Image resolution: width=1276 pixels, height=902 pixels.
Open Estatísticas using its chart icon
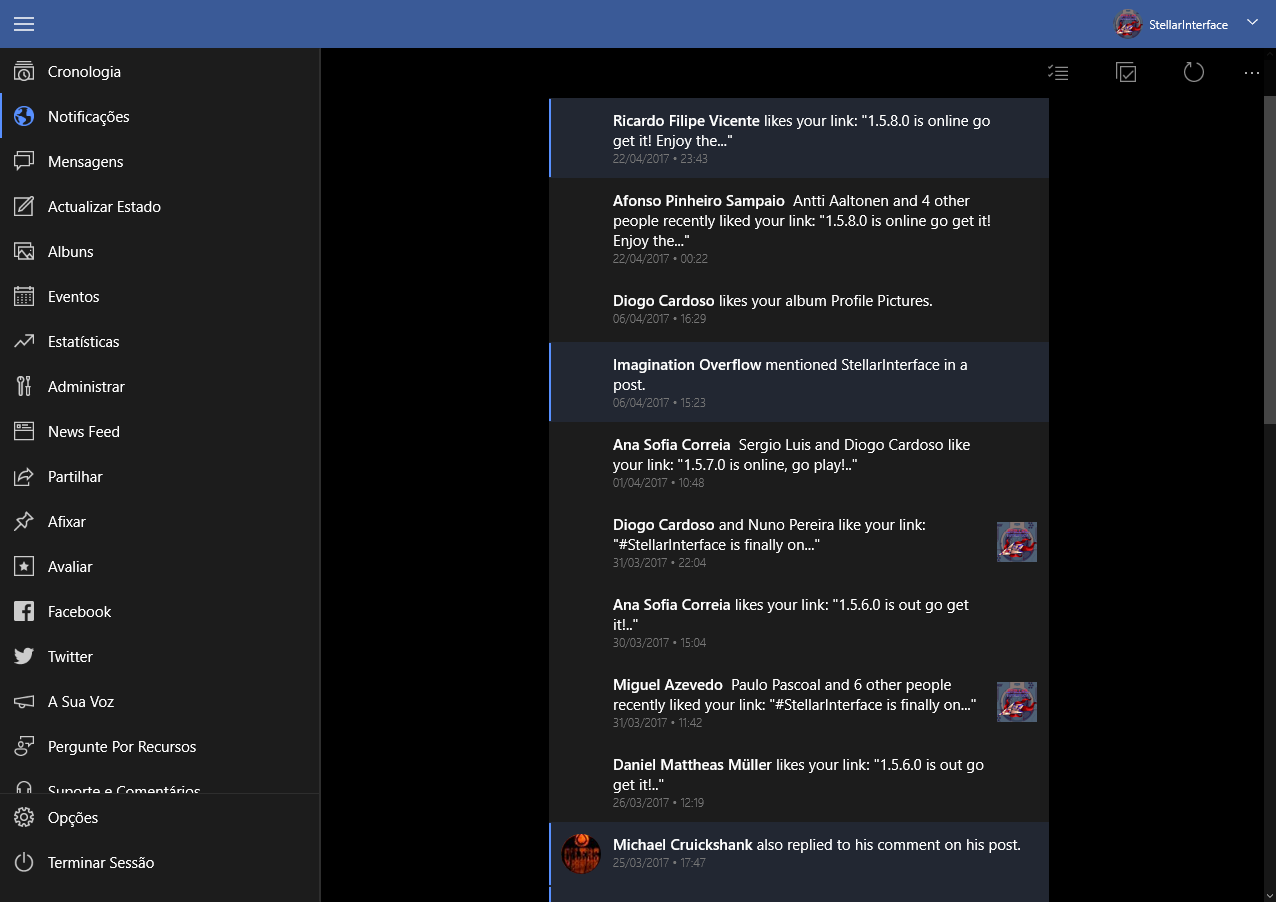click(x=23, y=341)
